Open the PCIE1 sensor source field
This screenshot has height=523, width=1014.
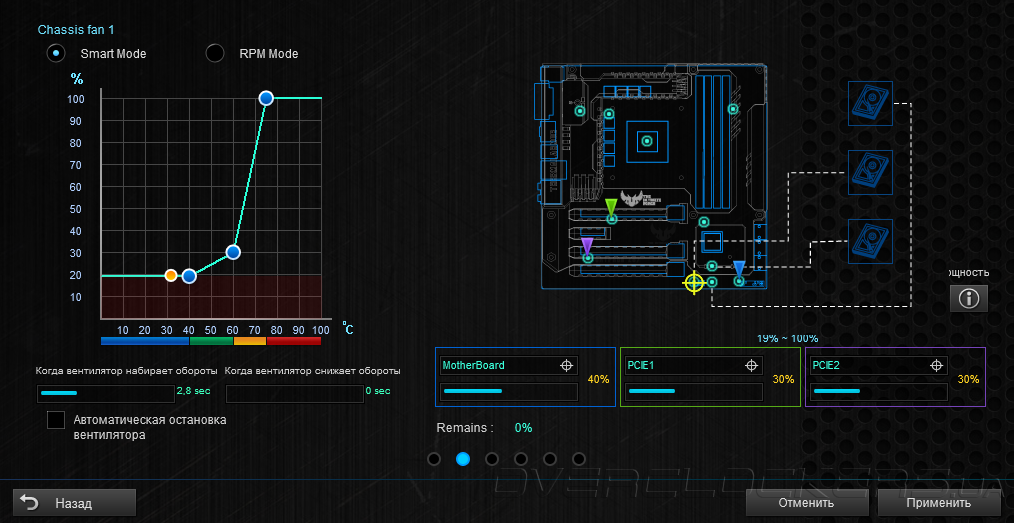(x=693, y=365)
